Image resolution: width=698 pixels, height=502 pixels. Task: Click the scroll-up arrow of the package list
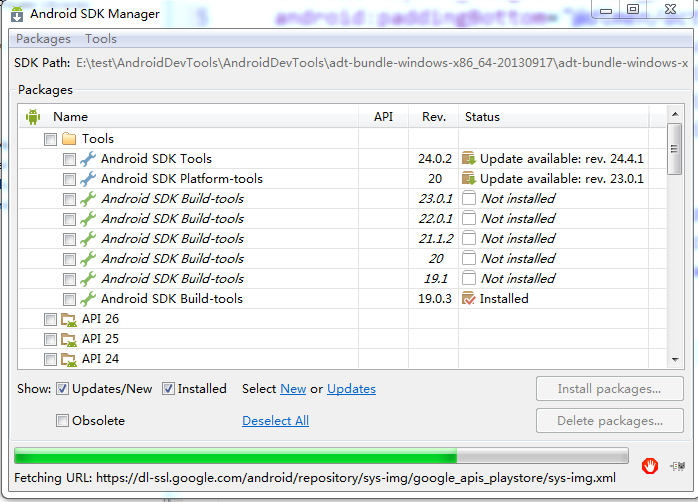(x=675, y=114)
